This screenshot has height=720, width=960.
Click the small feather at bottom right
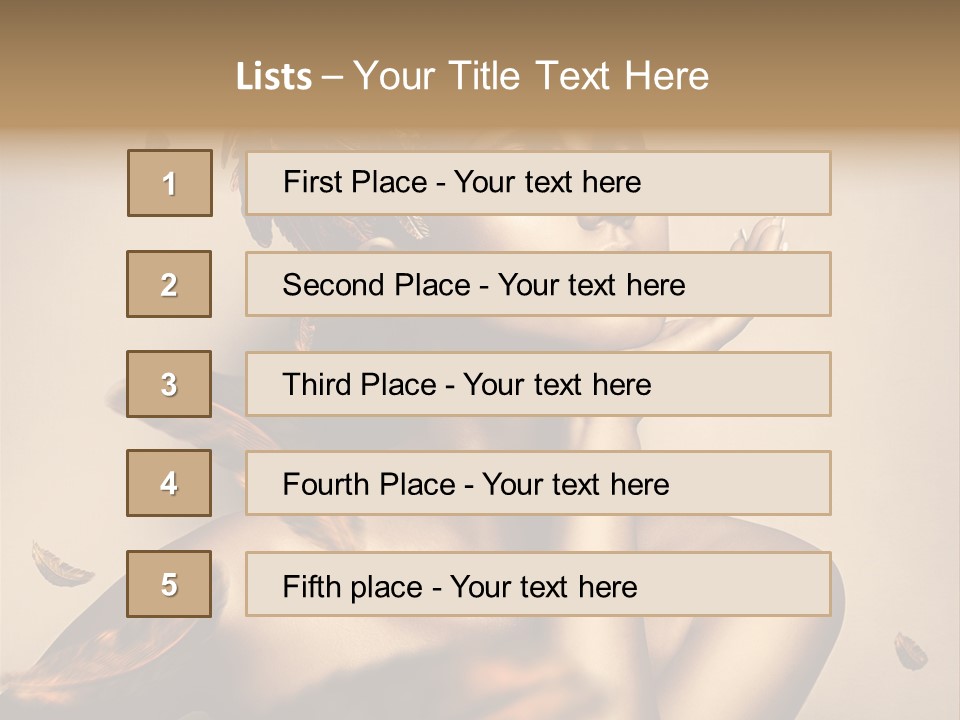coord(911,650)
